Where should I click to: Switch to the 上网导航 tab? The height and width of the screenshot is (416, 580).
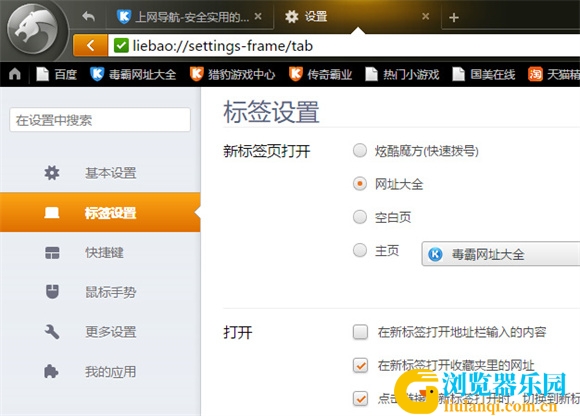click(190, 17)
